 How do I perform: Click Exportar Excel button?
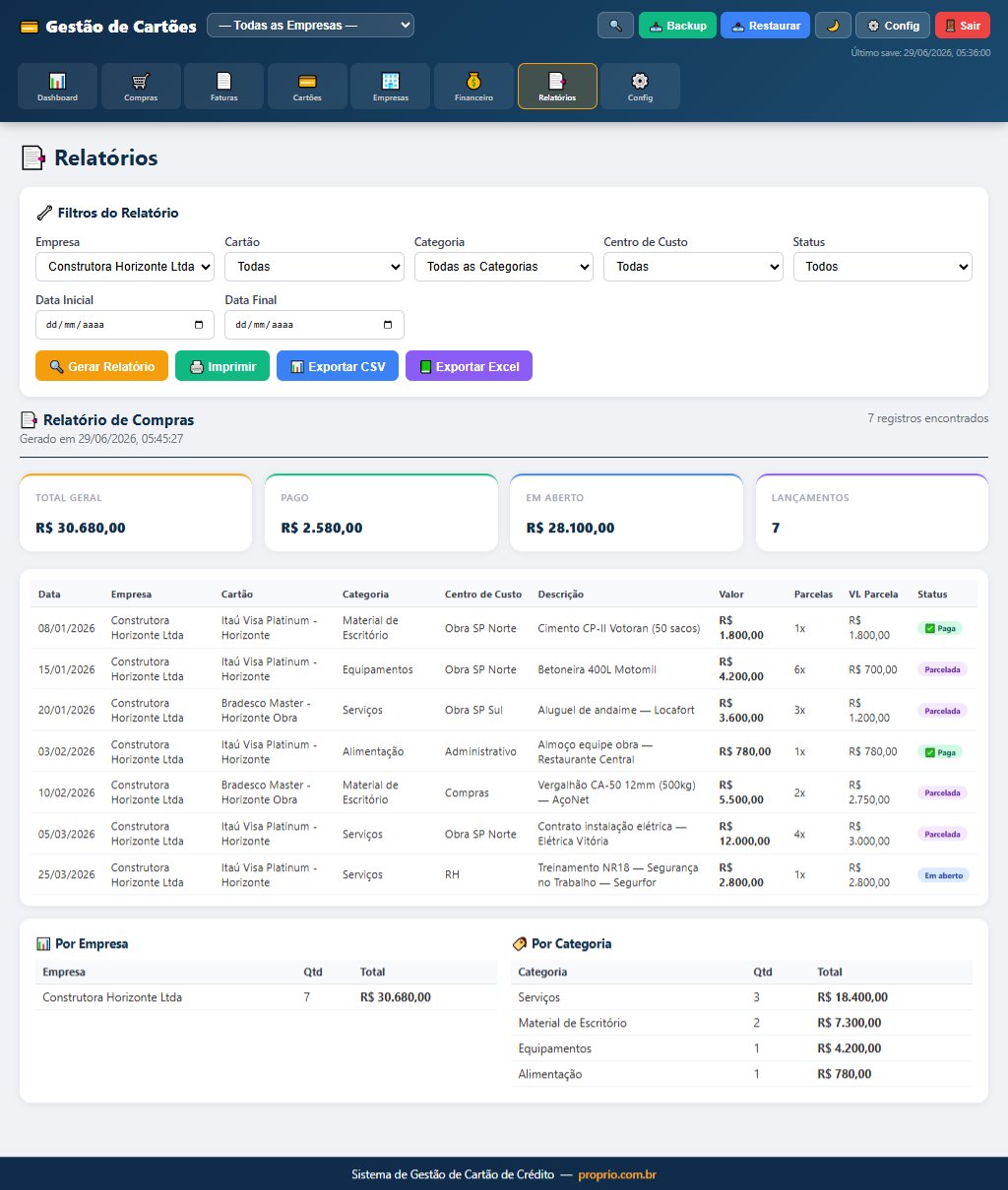[469, 366]
